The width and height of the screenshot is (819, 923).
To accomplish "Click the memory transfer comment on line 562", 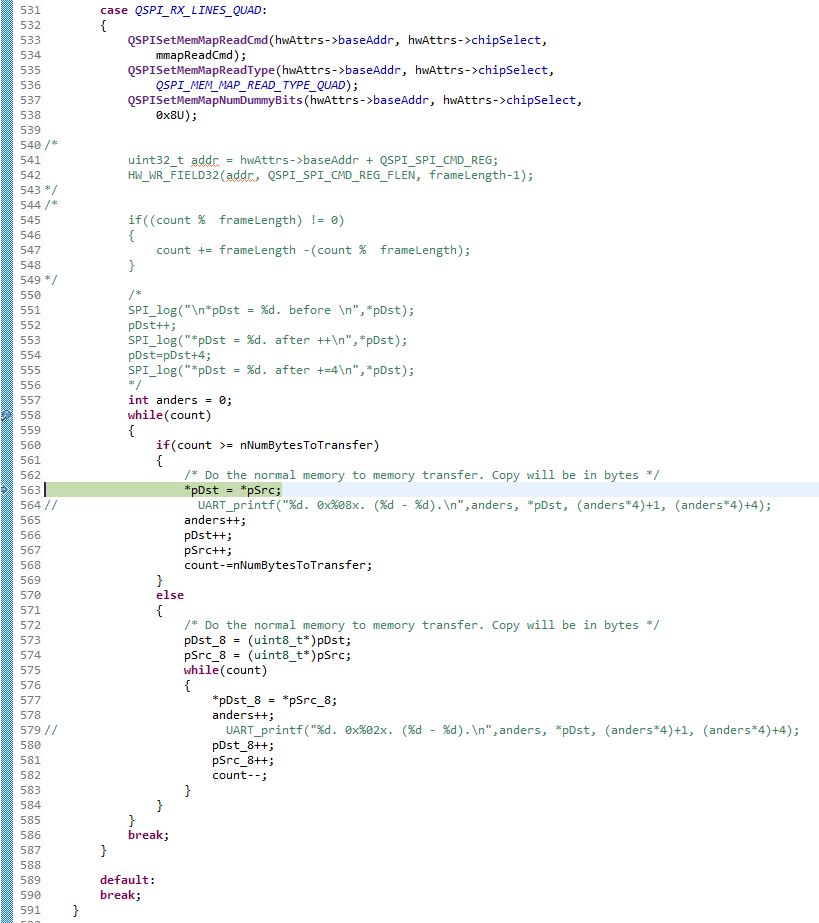I will pos(422,475).
